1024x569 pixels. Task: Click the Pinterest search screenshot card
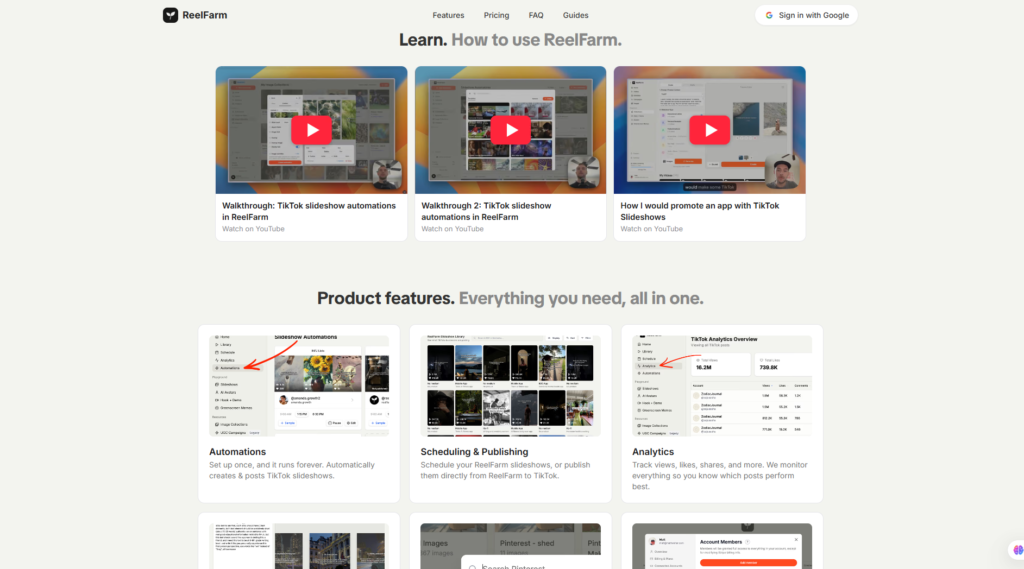click(511, 546)
